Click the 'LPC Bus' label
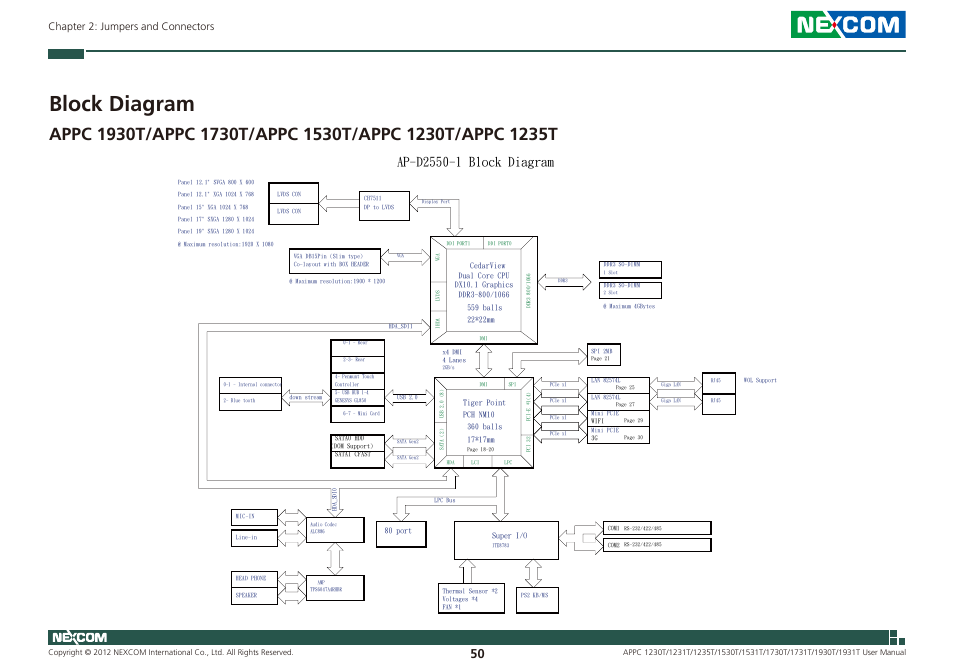Viewport: 954px width, 672px height. click(445, 500)
